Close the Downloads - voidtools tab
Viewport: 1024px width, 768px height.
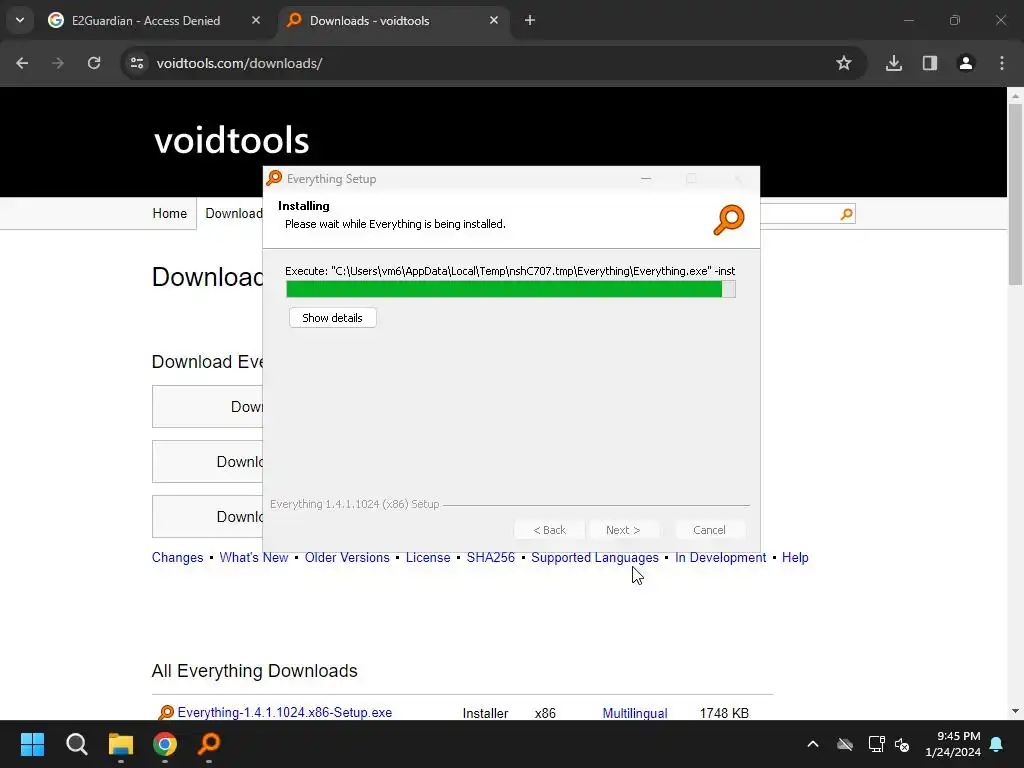(x=494, y=20)
